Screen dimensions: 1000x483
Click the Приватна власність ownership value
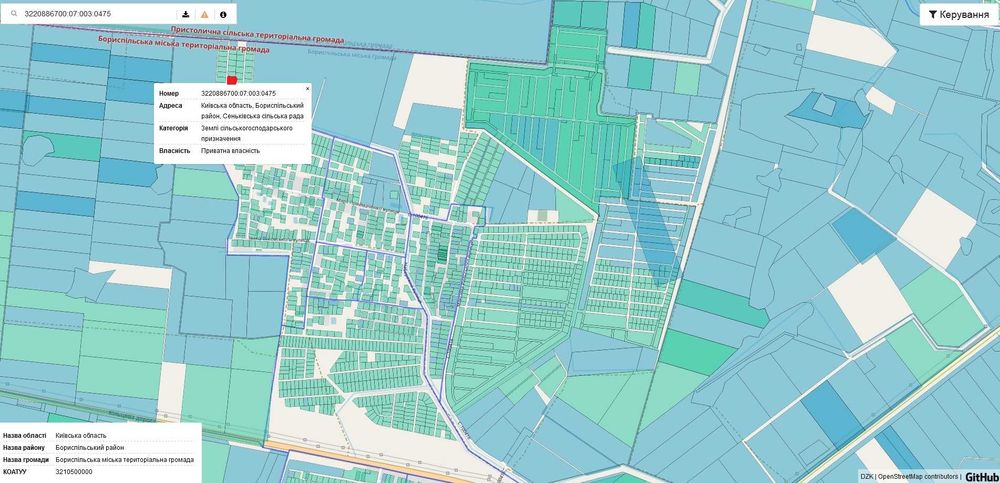(x=230, y=151)
